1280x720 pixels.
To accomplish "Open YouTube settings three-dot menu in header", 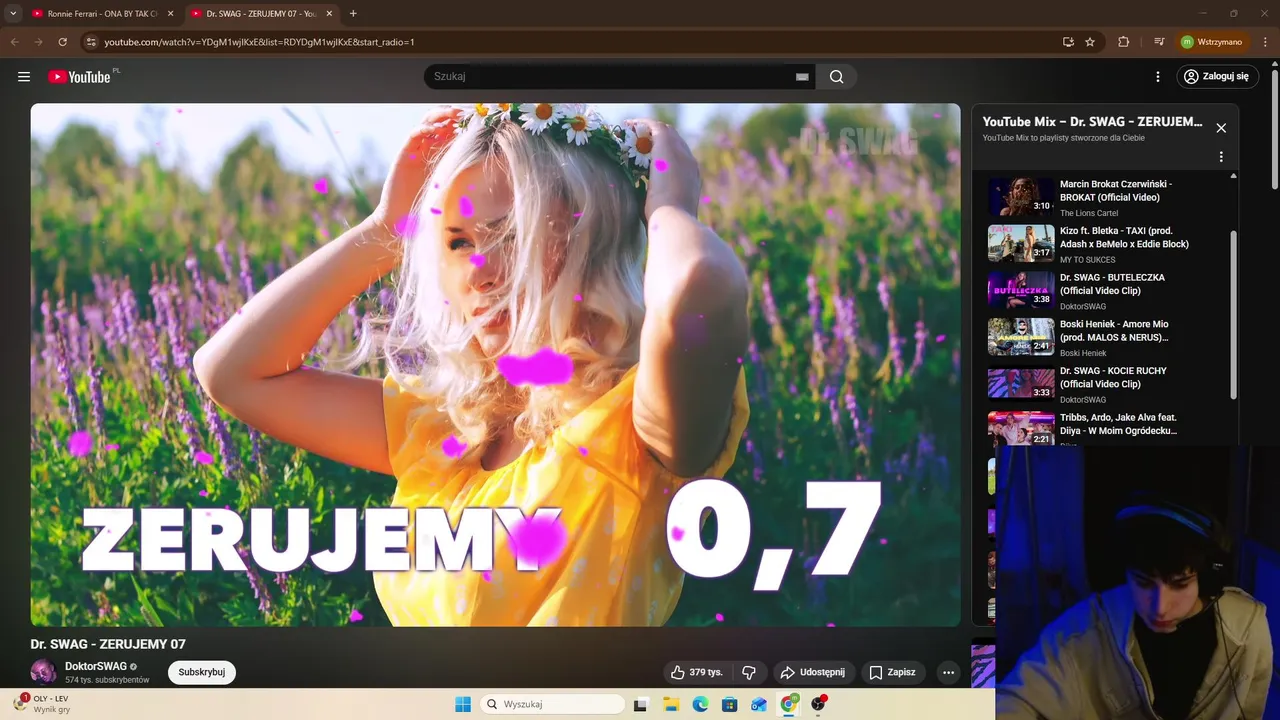I will [1158, 77].
